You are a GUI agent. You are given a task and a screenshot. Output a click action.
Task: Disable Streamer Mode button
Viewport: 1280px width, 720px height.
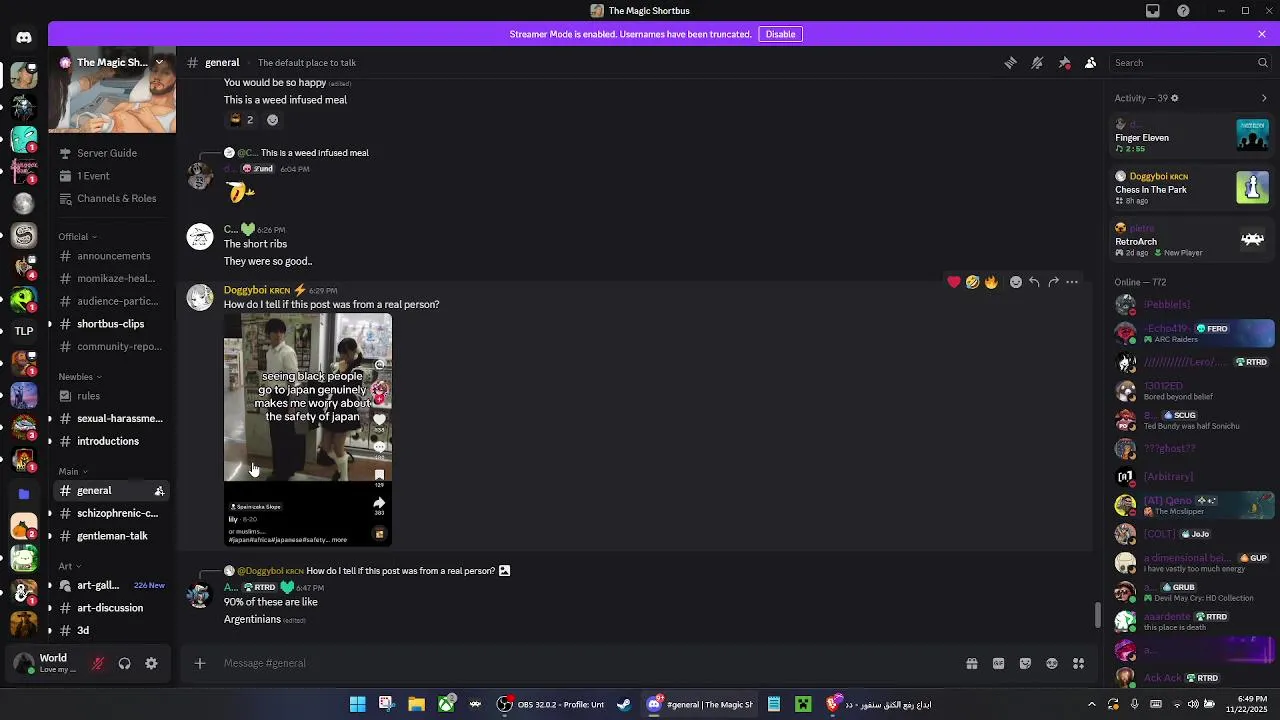coord(780,34)
